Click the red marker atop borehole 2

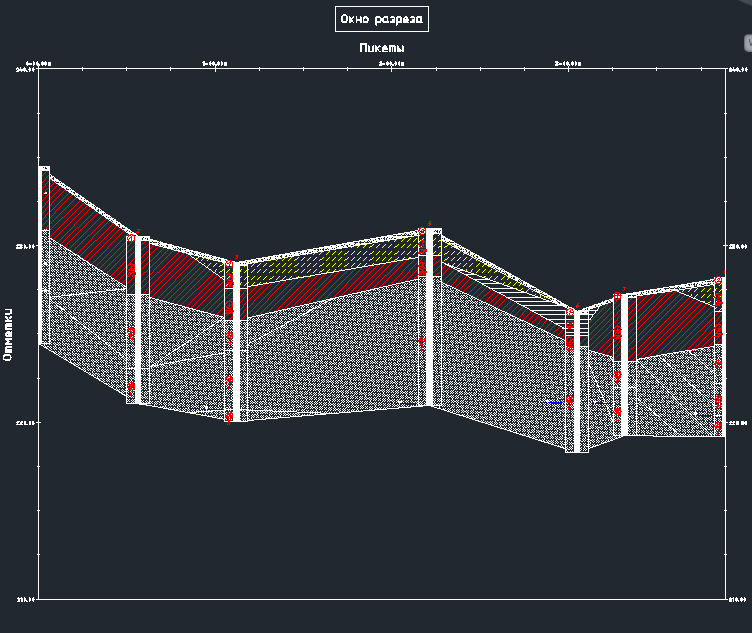coord(131,238)
